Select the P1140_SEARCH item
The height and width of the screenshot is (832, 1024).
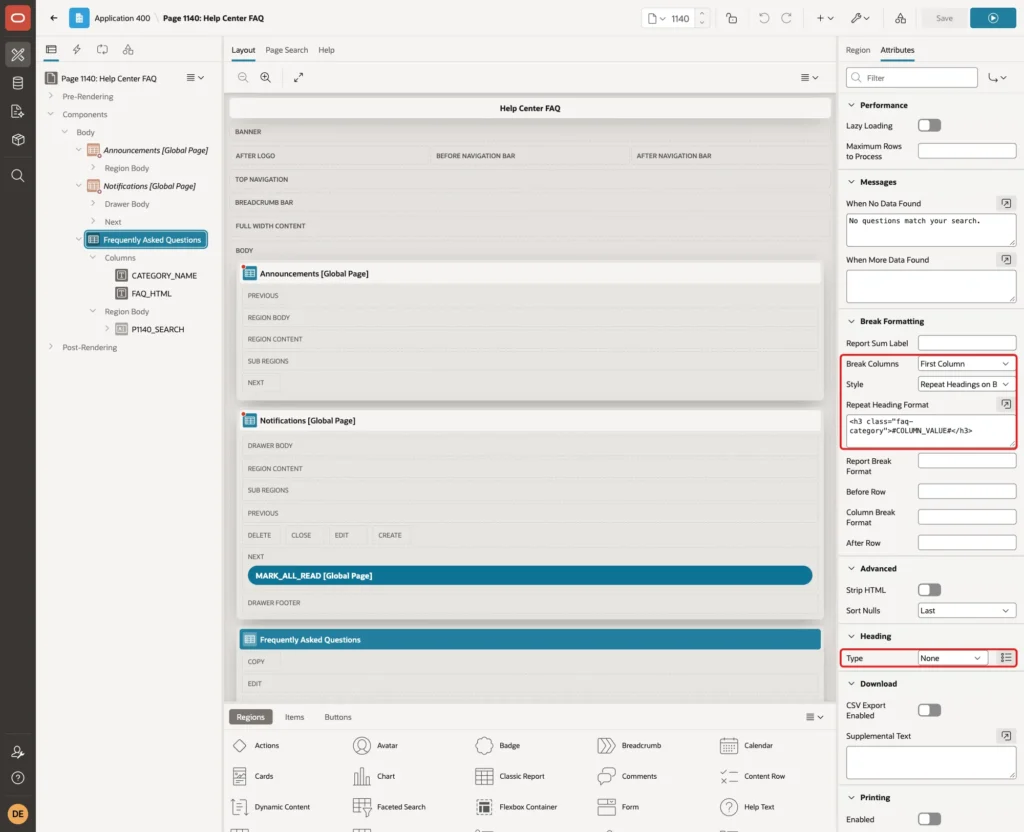(157, 329)
